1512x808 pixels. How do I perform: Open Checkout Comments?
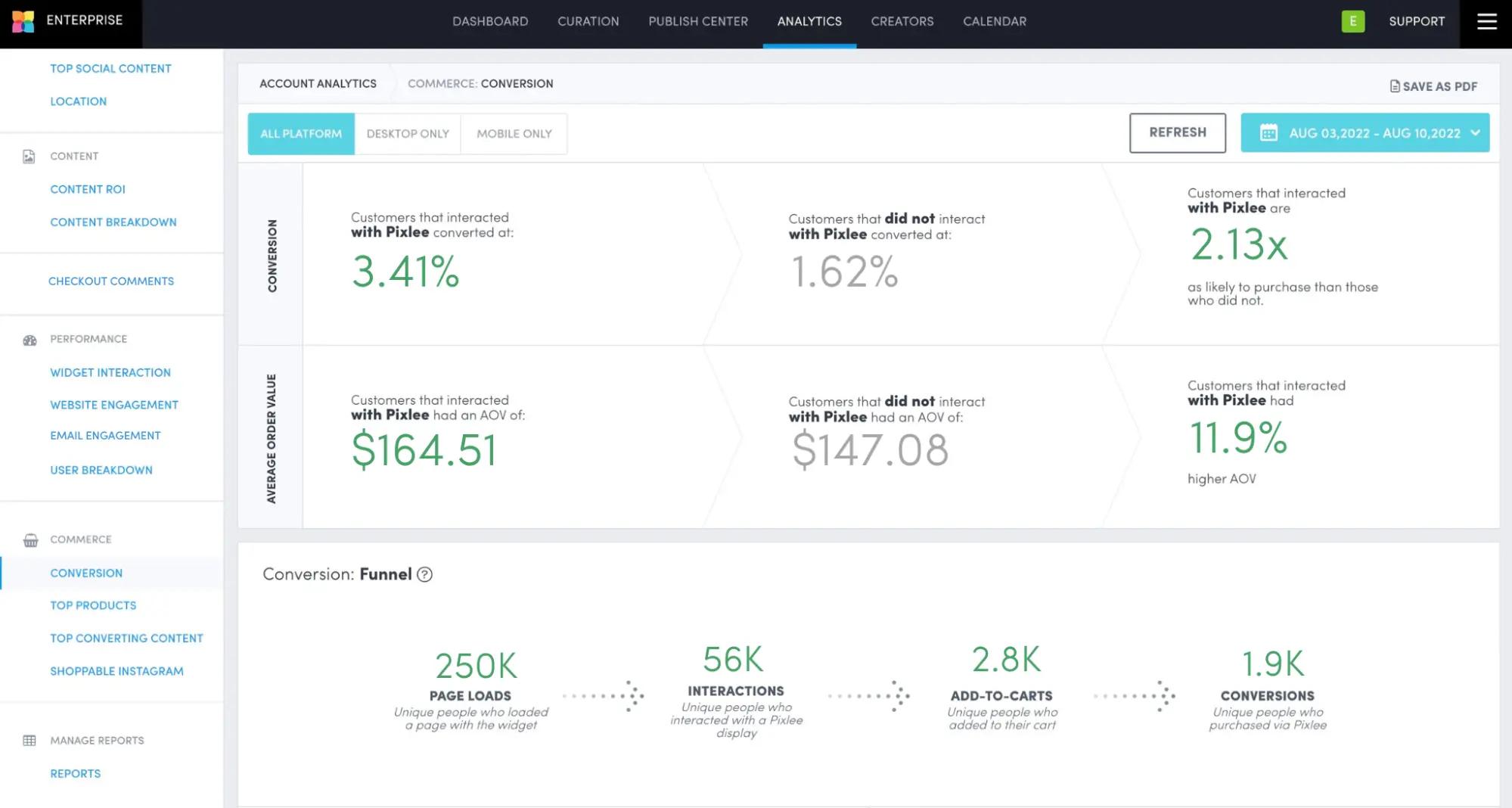(111, 281)
